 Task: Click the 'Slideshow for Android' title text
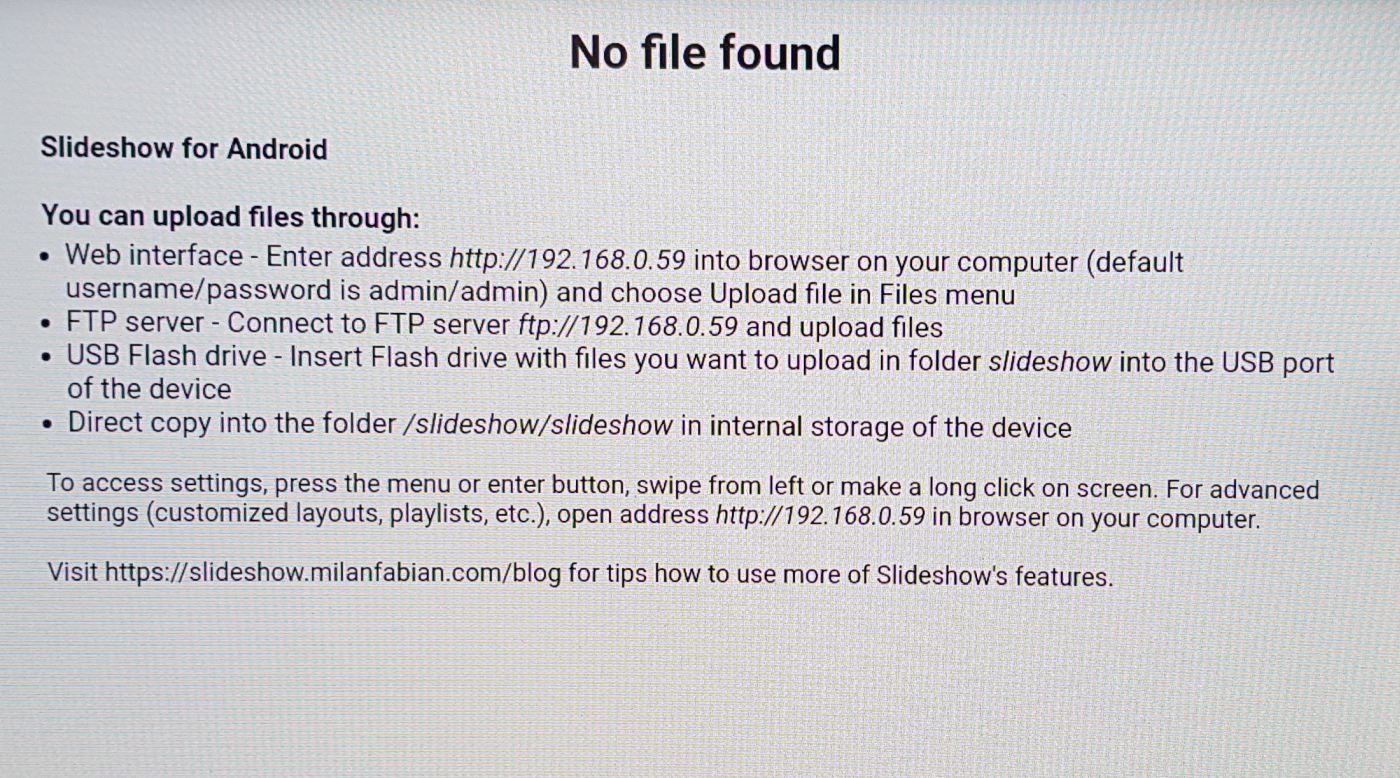[184, 149]
